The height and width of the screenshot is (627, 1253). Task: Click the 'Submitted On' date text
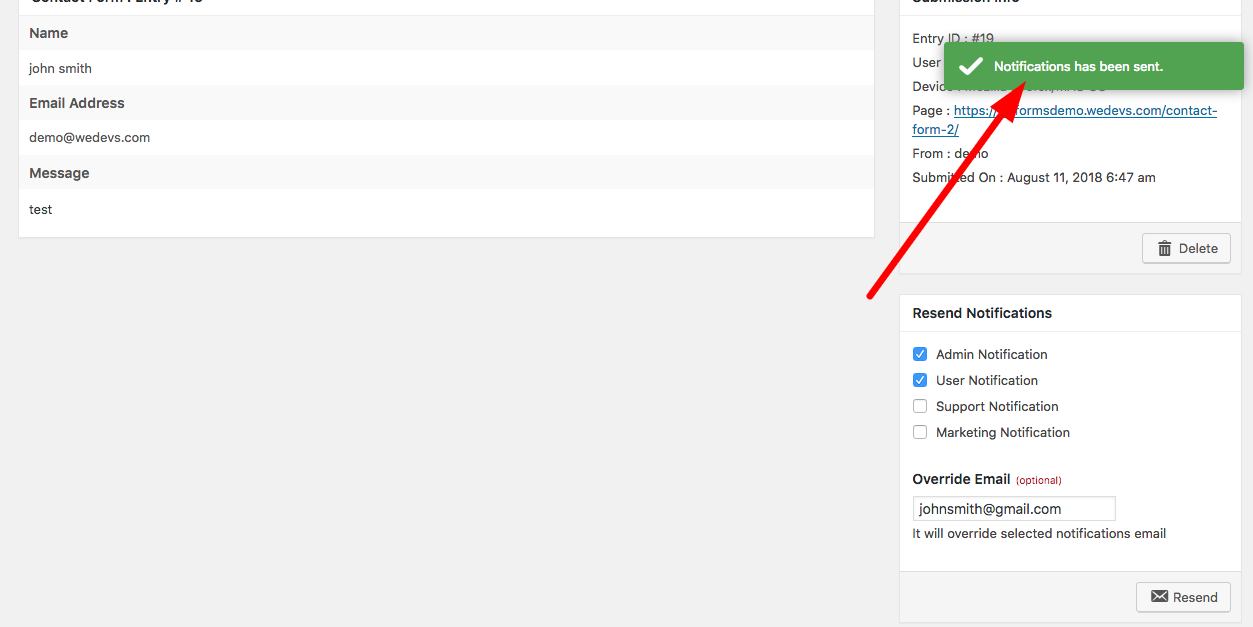tap(1034, 177)
